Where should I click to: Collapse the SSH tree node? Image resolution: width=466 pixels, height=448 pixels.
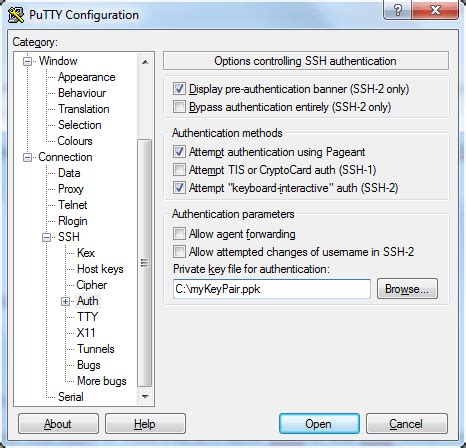[x=47, y=237]
